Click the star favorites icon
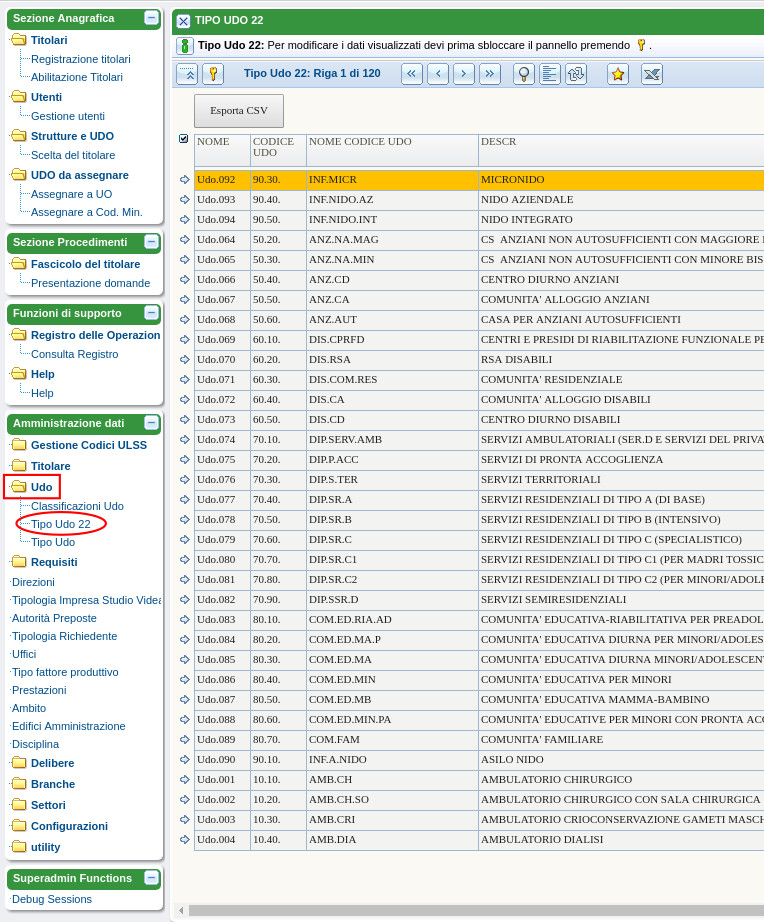The image size is (764, 922). [618, 74]
